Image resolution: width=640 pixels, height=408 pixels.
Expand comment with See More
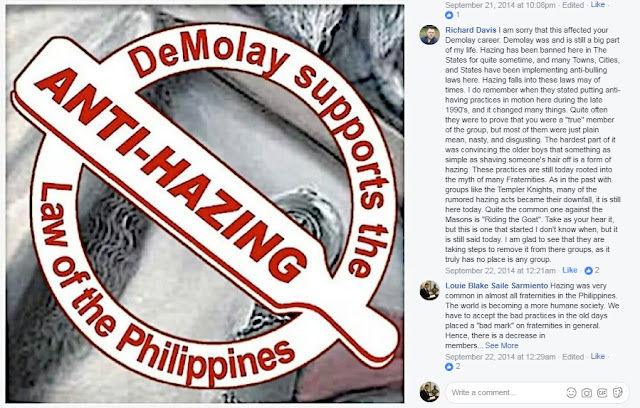coord(502,346)
